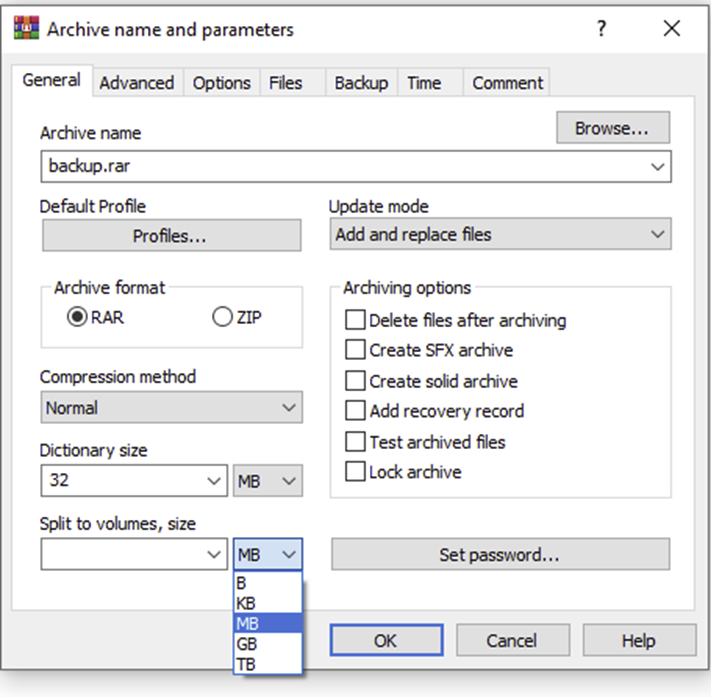Expand the Compression method dropdown
711x697 pixels.
171,408
